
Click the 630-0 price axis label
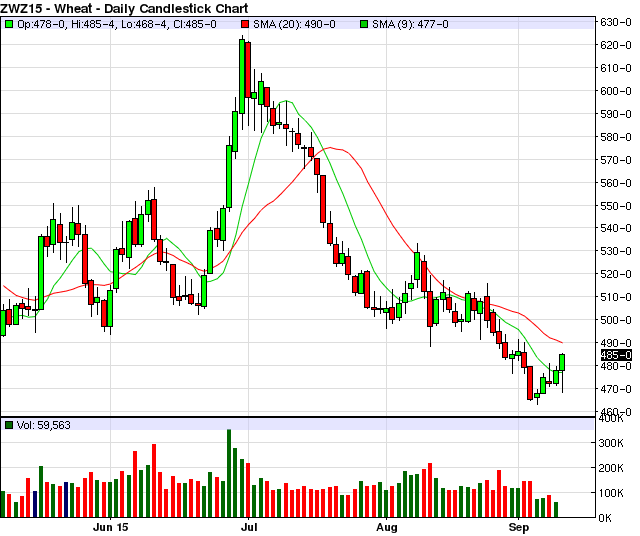click(x=616, y=22)
